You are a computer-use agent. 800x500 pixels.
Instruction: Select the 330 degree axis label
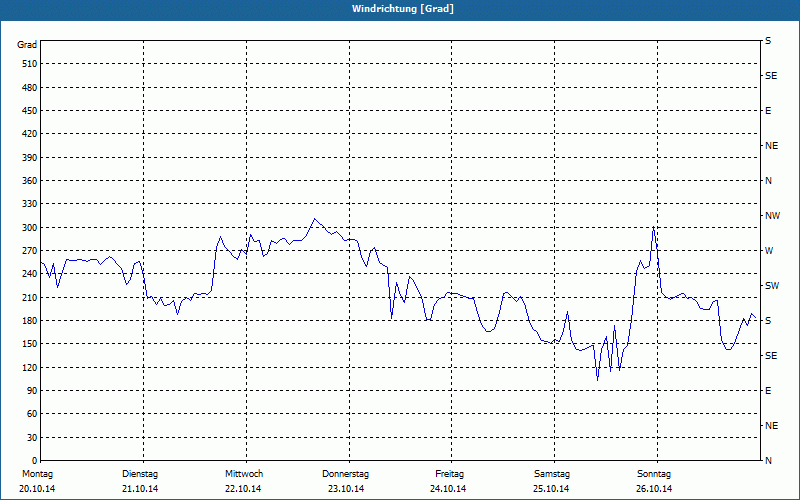(x=30, y=204)
